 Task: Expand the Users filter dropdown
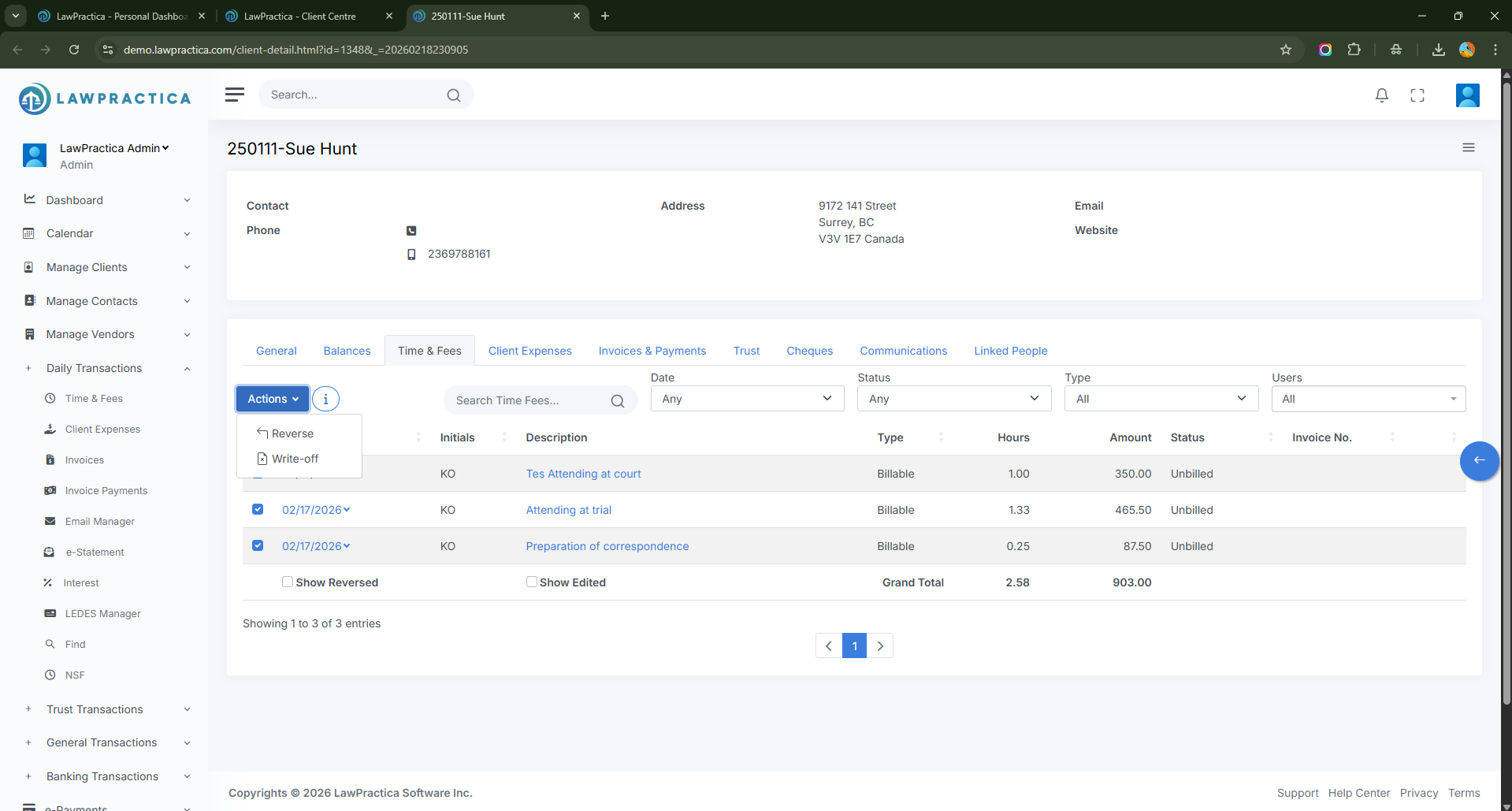(1368, 399)
